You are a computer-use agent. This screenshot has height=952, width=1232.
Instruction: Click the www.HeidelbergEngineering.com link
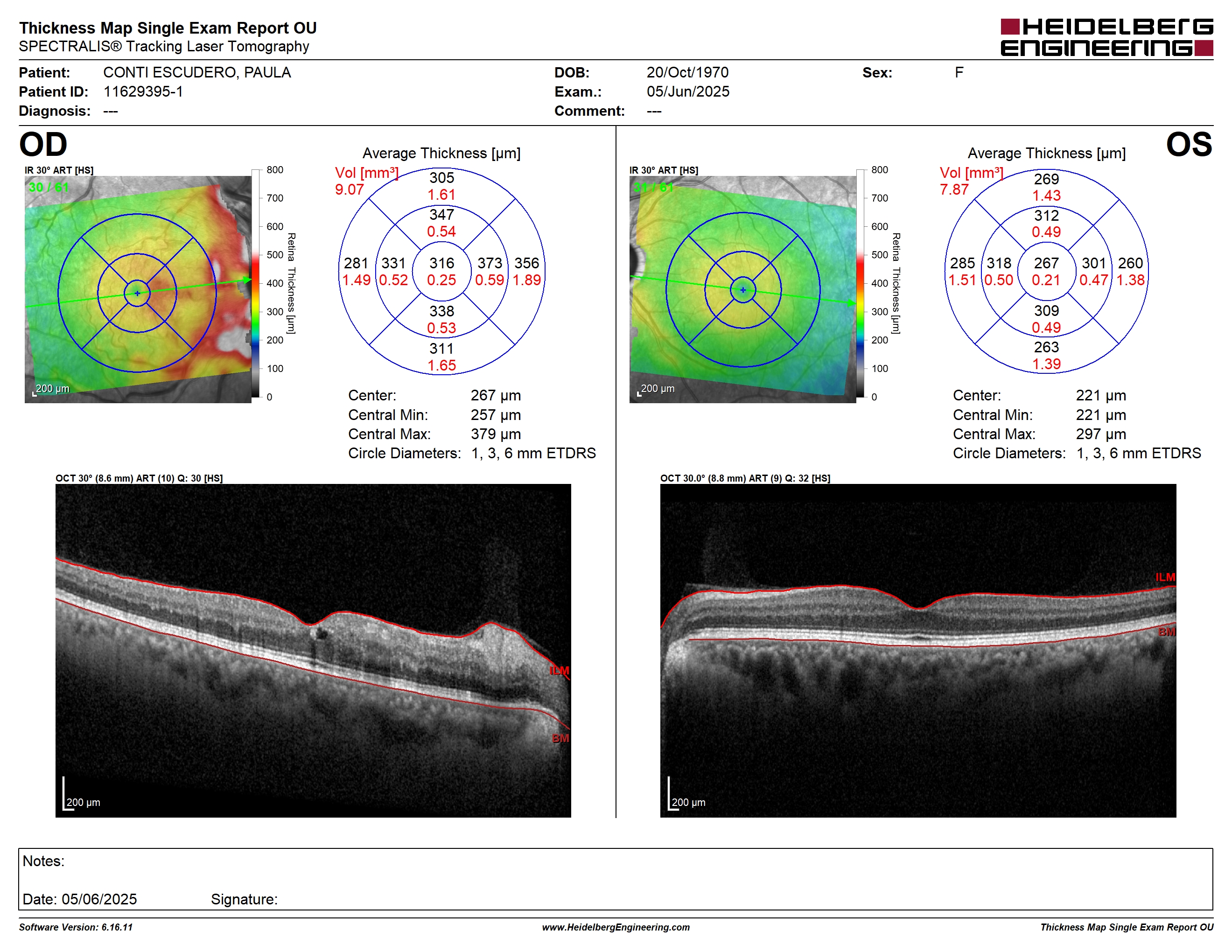click(x=616, y=927)
